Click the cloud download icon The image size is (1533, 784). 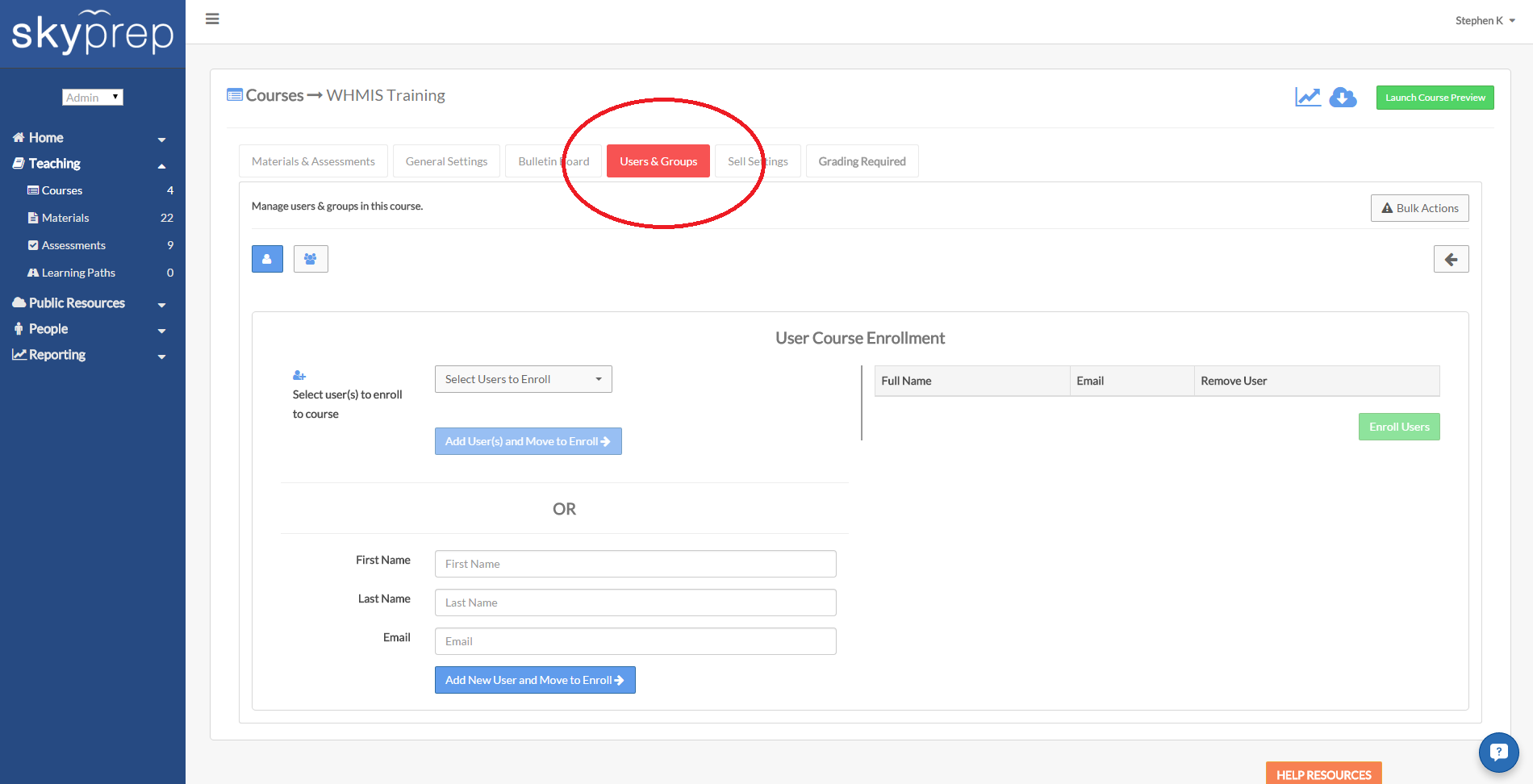point(1343,98)
